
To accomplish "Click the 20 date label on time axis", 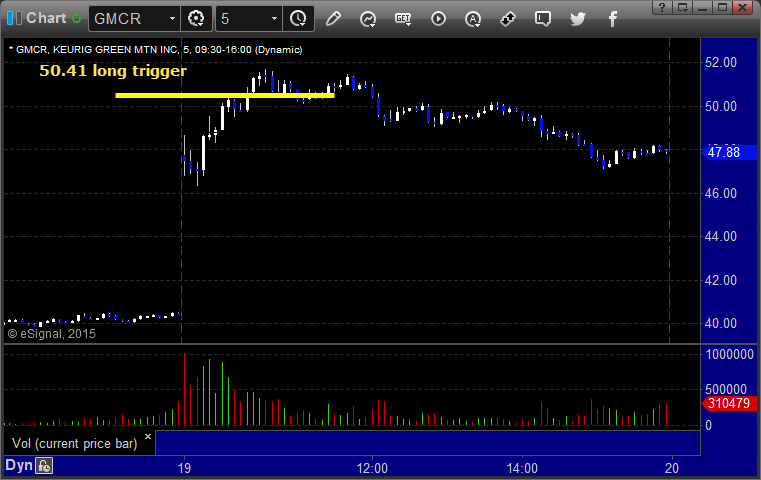I will coord(672,468).
